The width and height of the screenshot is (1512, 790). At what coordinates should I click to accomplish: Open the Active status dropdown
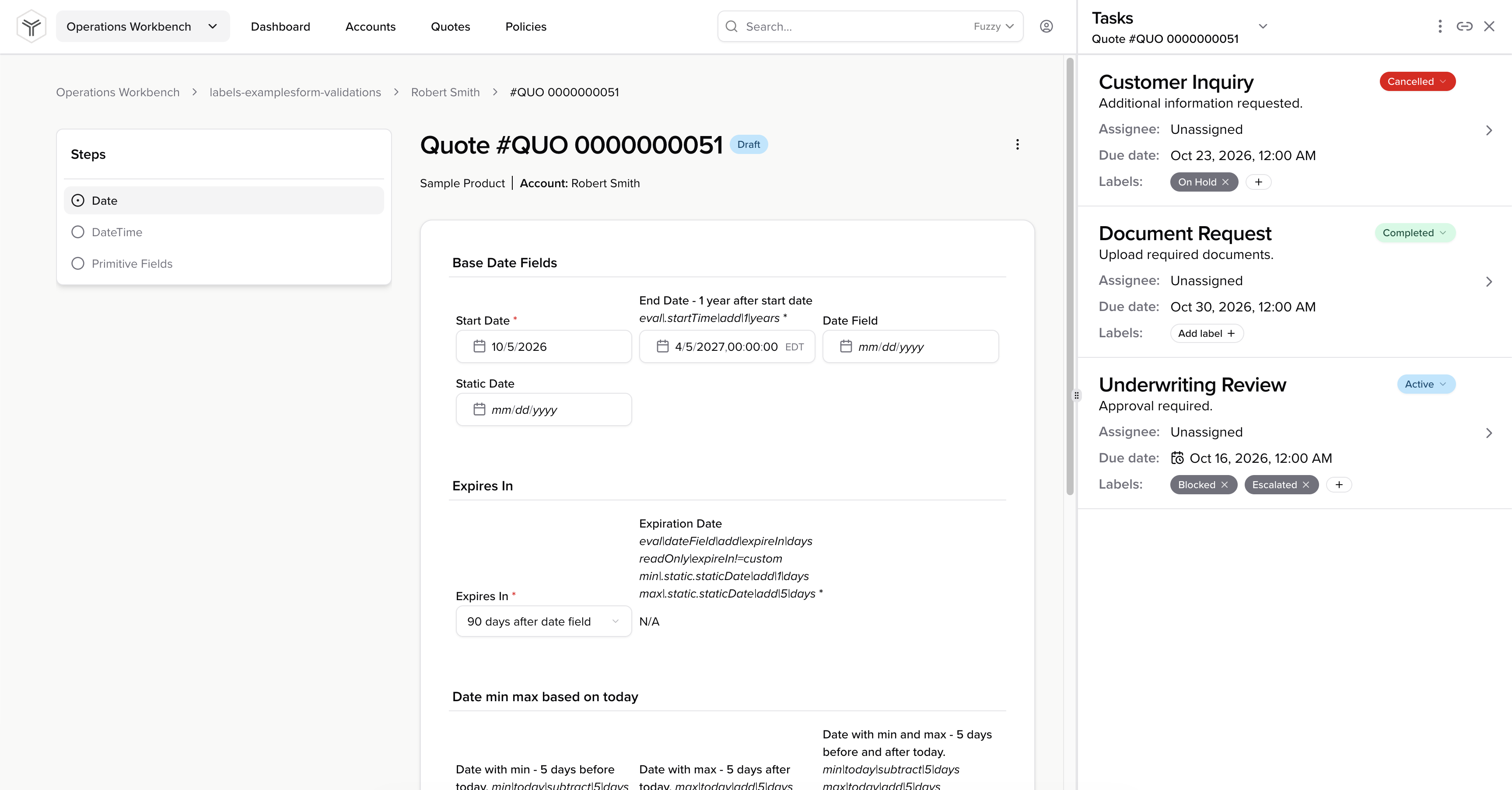(1426, 385)
